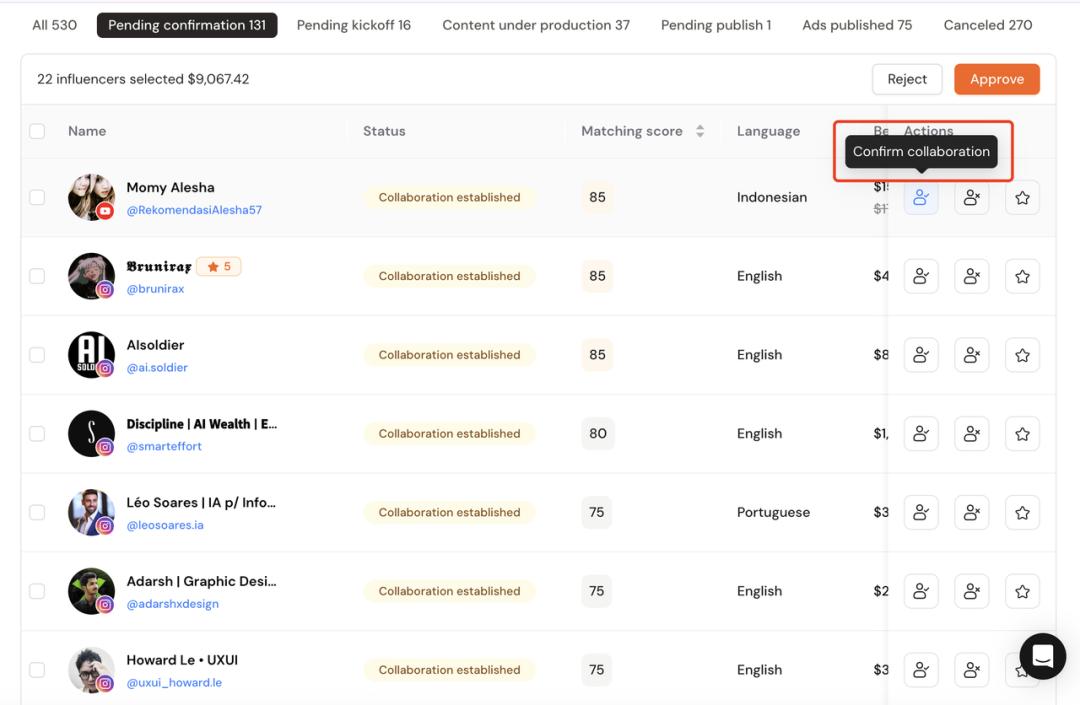
Task: Open the chat support bubble
Action: [1042, 656]
